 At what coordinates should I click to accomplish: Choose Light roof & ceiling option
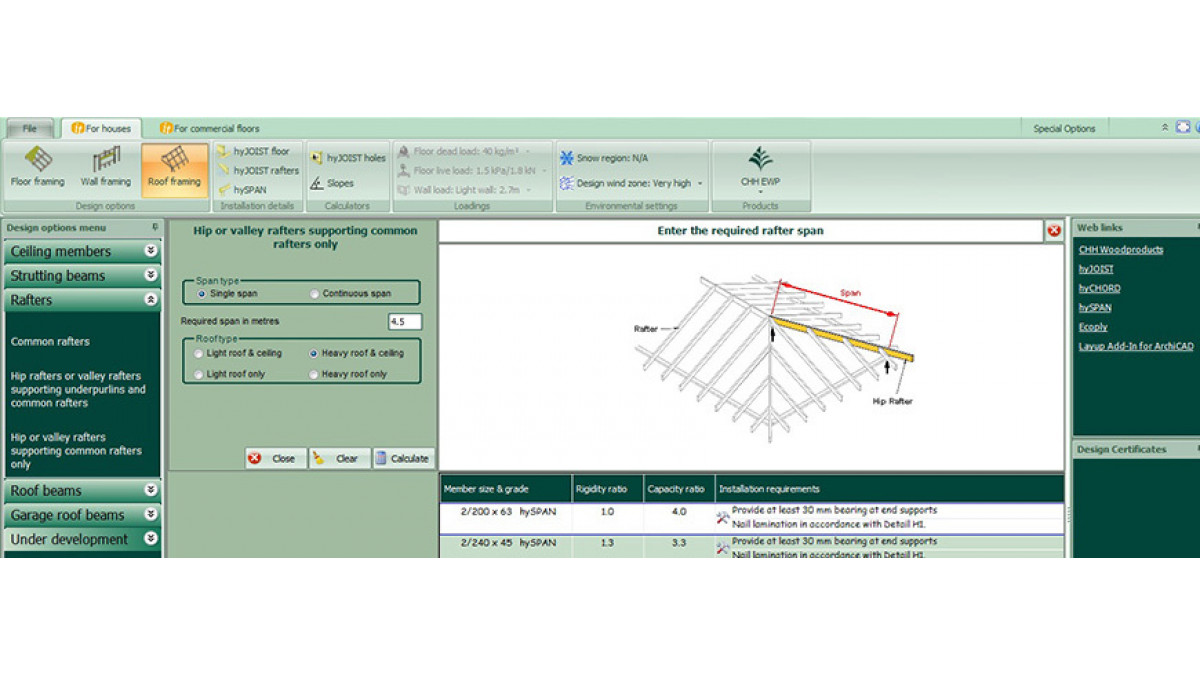200,353
